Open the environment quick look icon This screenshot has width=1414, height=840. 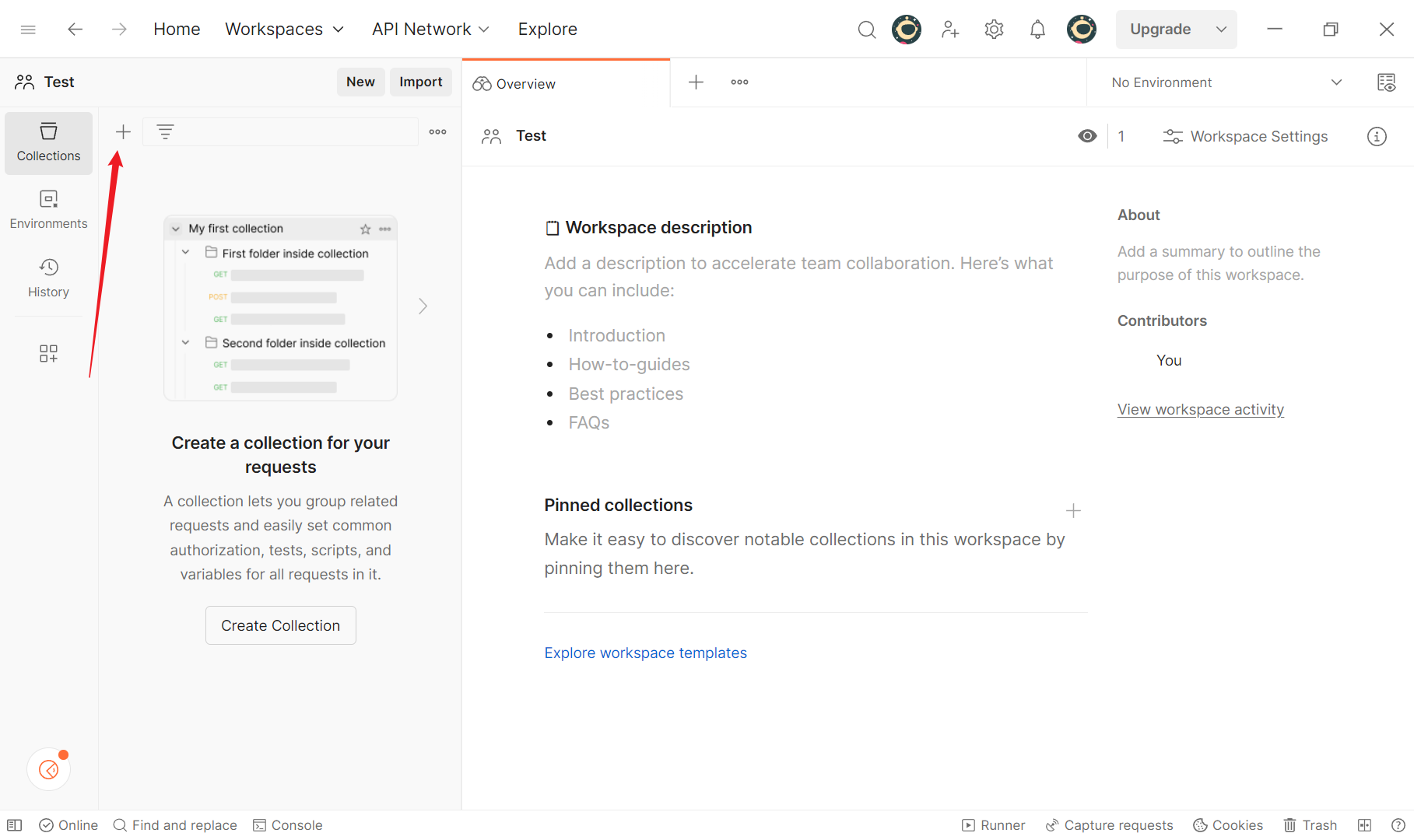(1386, 82)
